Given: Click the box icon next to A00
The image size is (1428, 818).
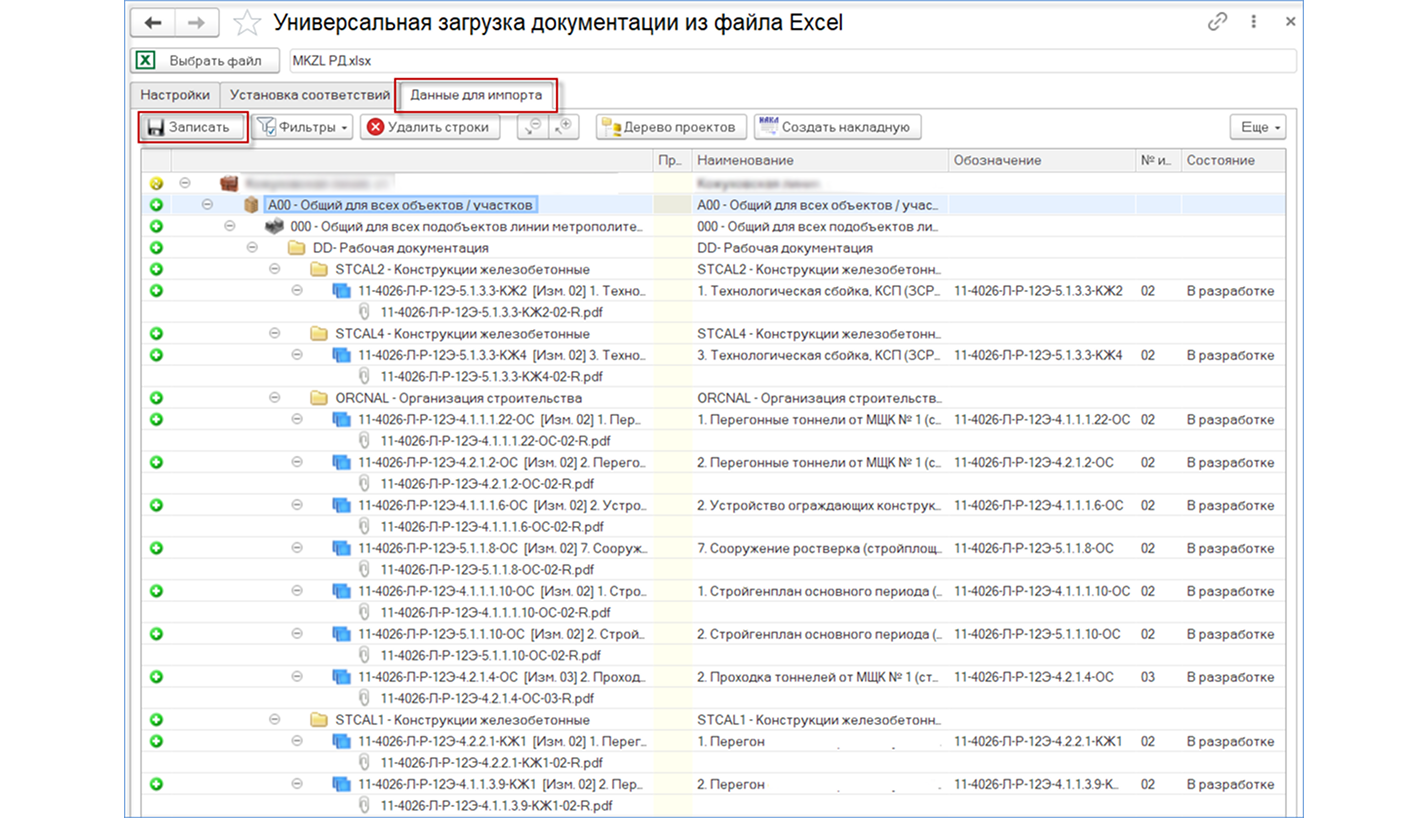Looking at the screenshot, I should [251, 205].
